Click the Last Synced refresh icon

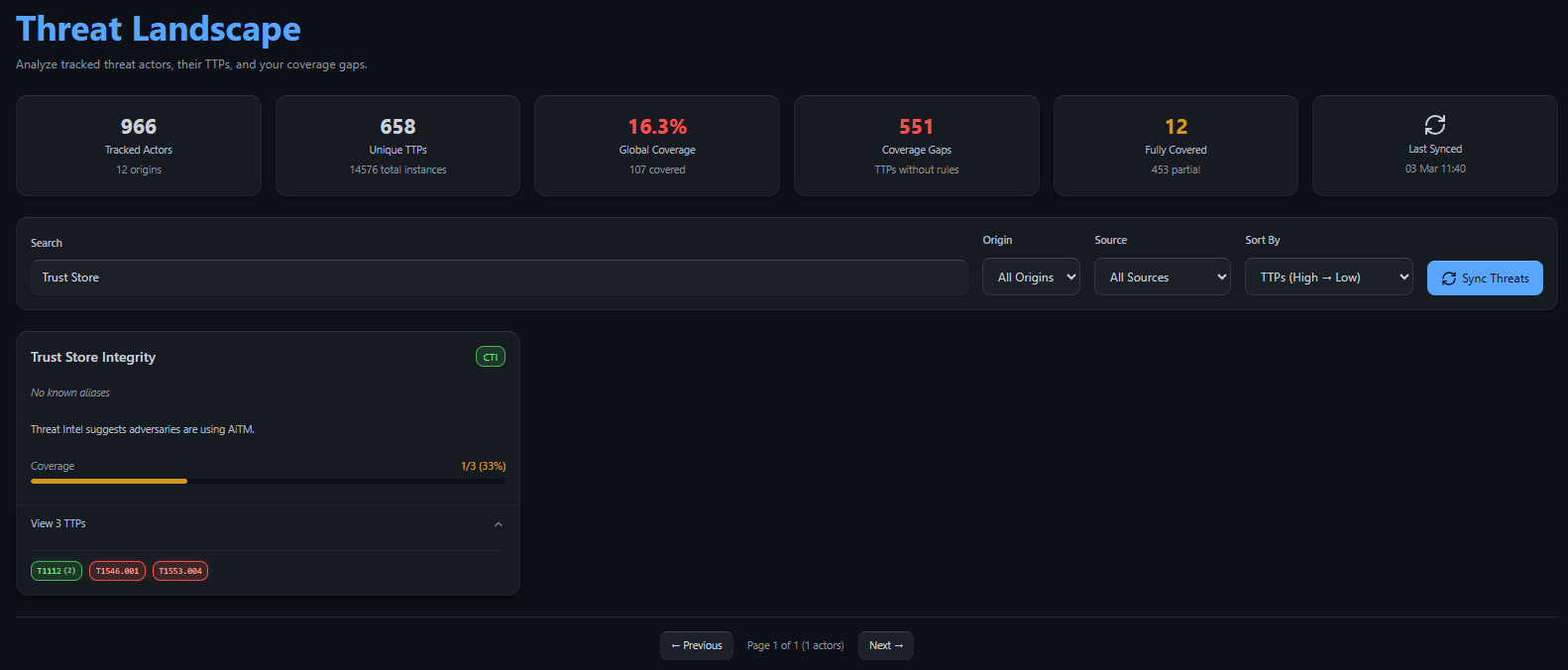click(1434, 125)
